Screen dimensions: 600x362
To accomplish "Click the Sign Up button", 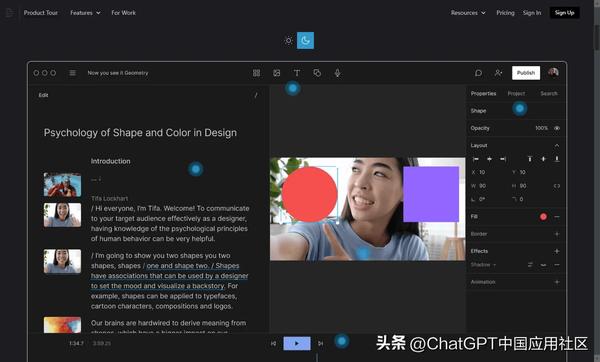I will pos(564,13).
